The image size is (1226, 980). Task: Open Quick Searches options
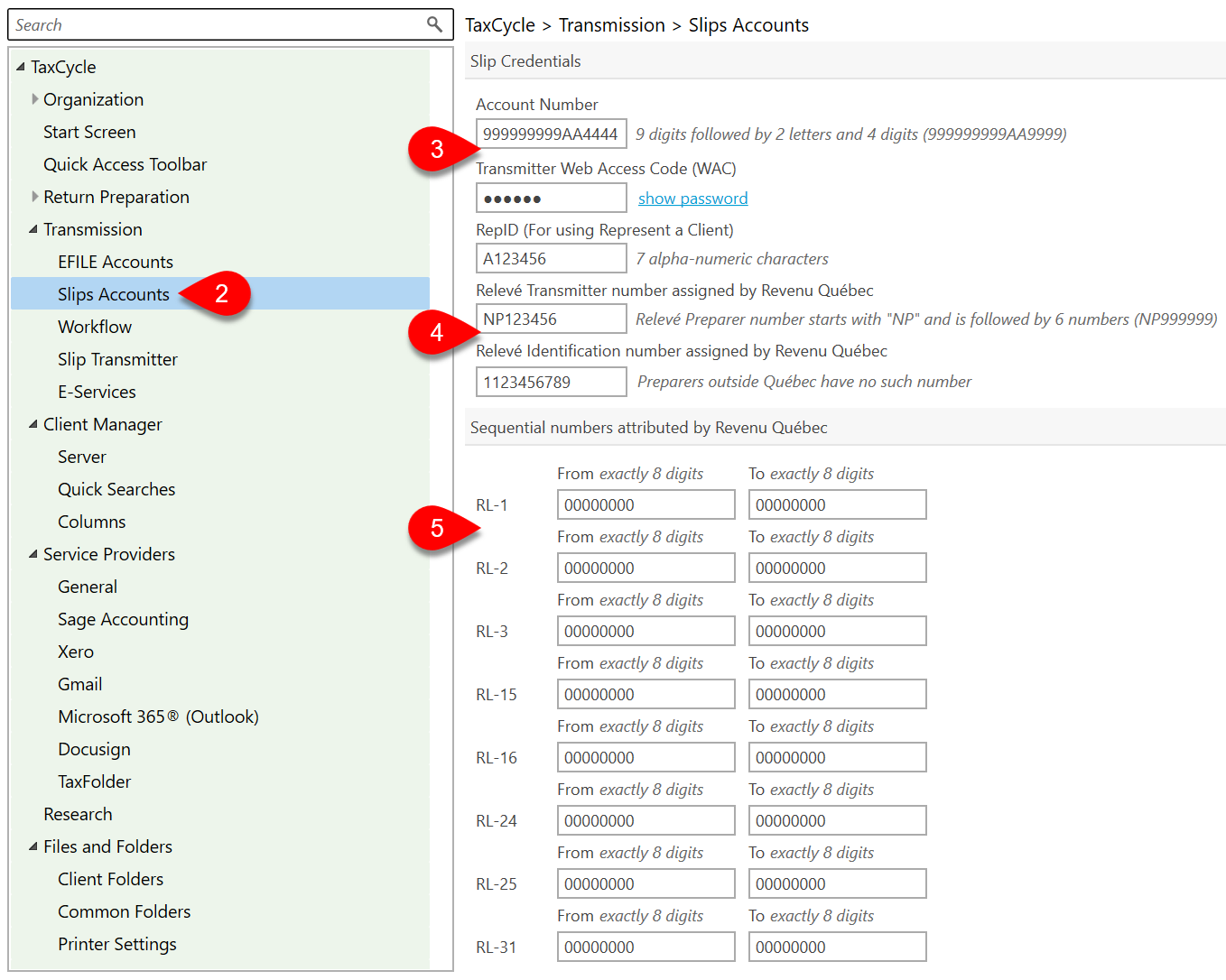click(x=116, y=489)
